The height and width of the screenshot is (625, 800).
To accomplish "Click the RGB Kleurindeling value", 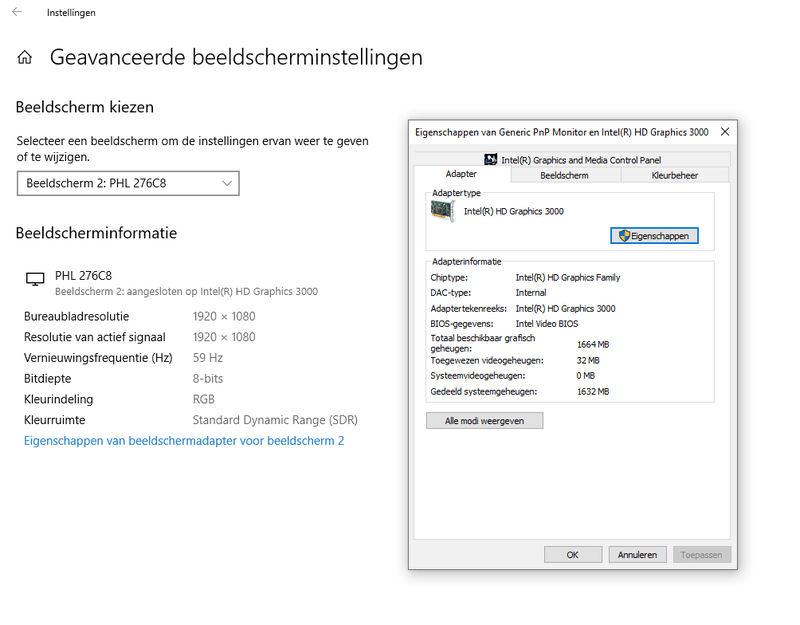I will [x=204, y=399].
